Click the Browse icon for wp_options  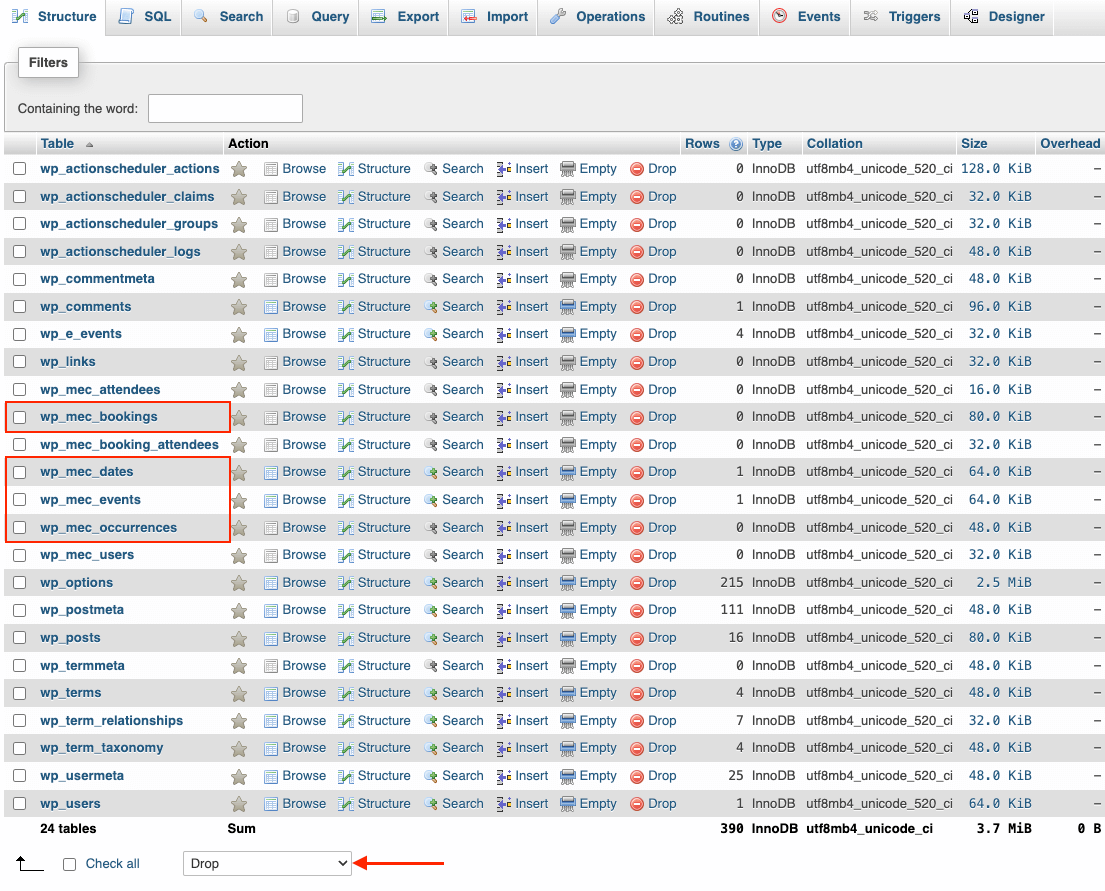[x=271, y=583]
